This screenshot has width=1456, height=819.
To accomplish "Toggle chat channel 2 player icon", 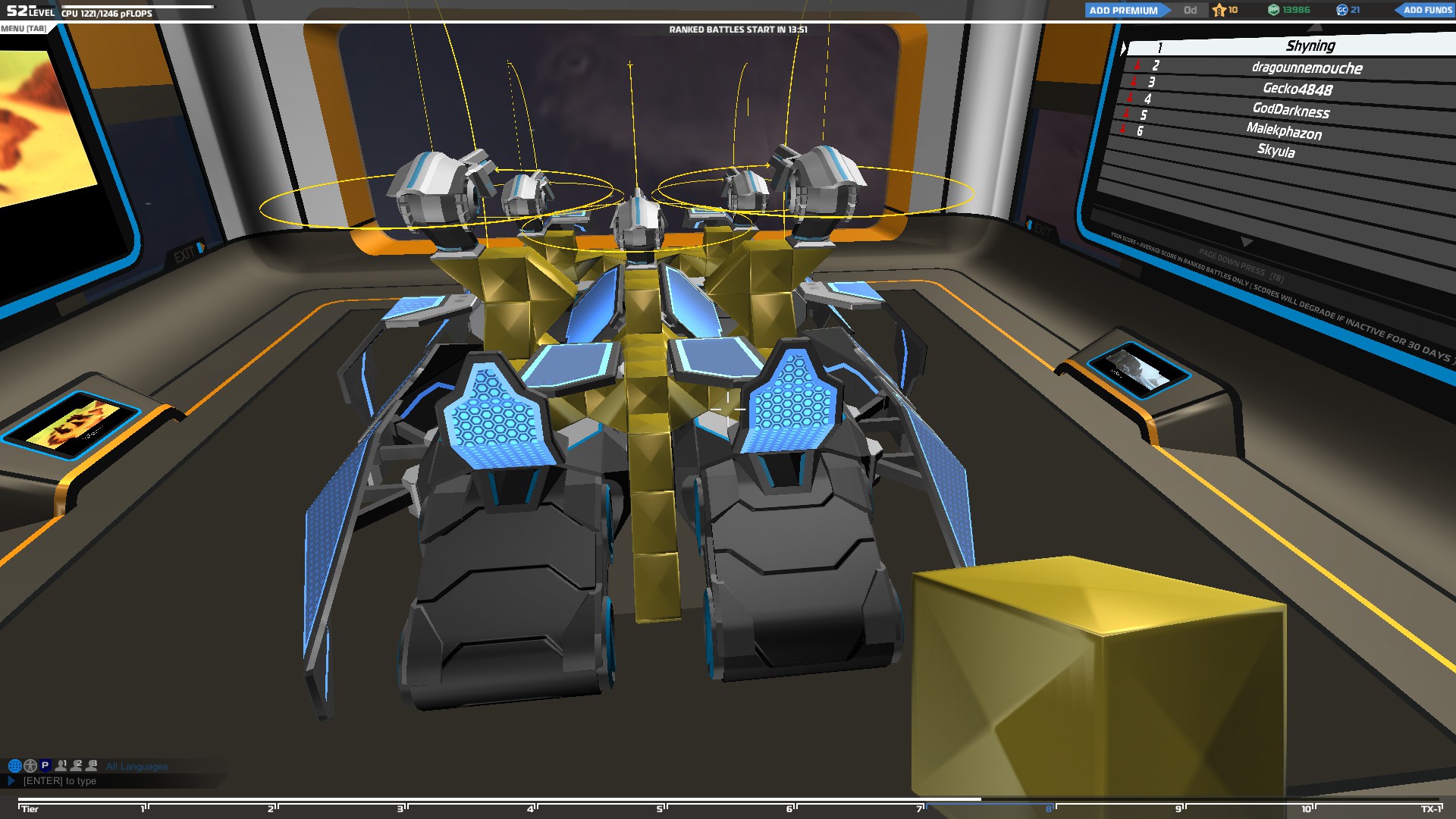I will [76, 766].
